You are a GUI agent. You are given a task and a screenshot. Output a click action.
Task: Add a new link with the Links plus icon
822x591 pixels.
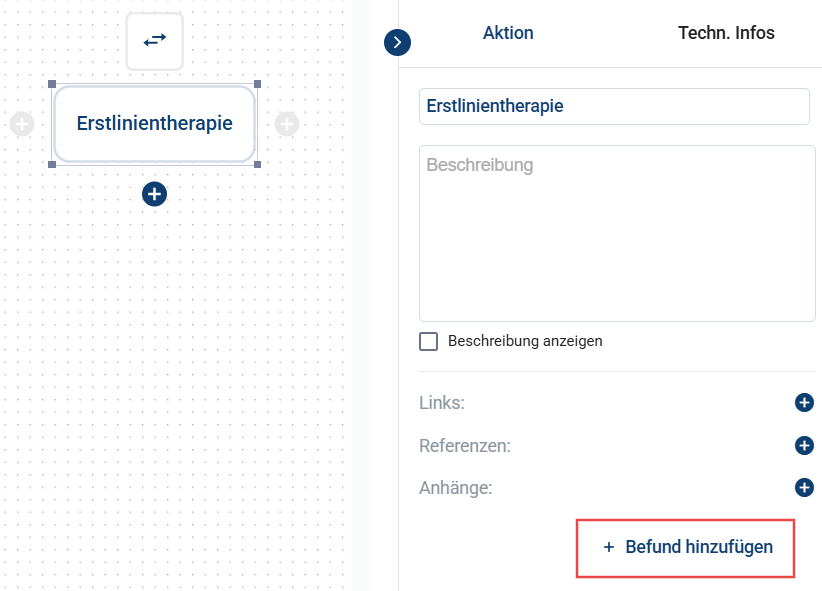[804, 403]
